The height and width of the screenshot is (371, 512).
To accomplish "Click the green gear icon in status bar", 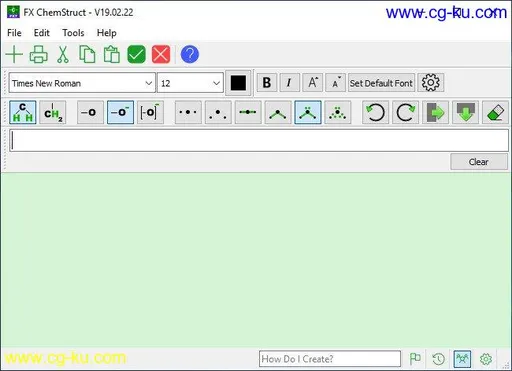I will (486, 359).
